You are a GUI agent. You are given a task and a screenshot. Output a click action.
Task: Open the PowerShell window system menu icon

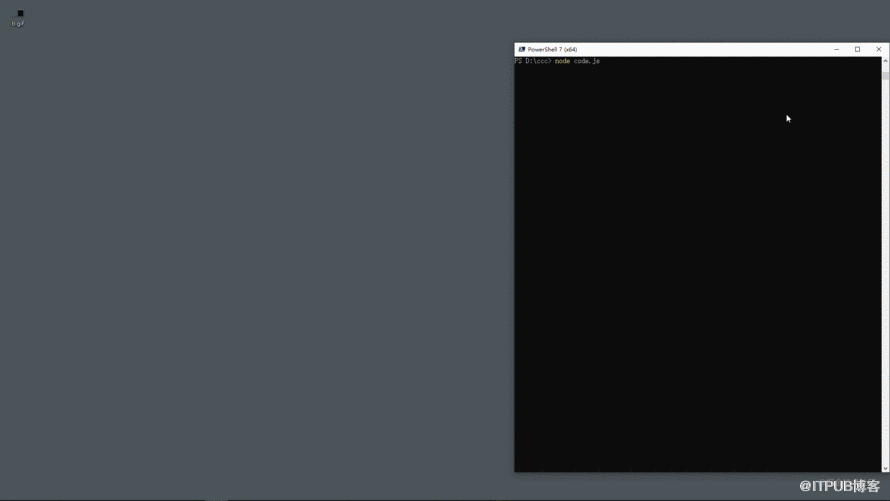coord(522,49)
